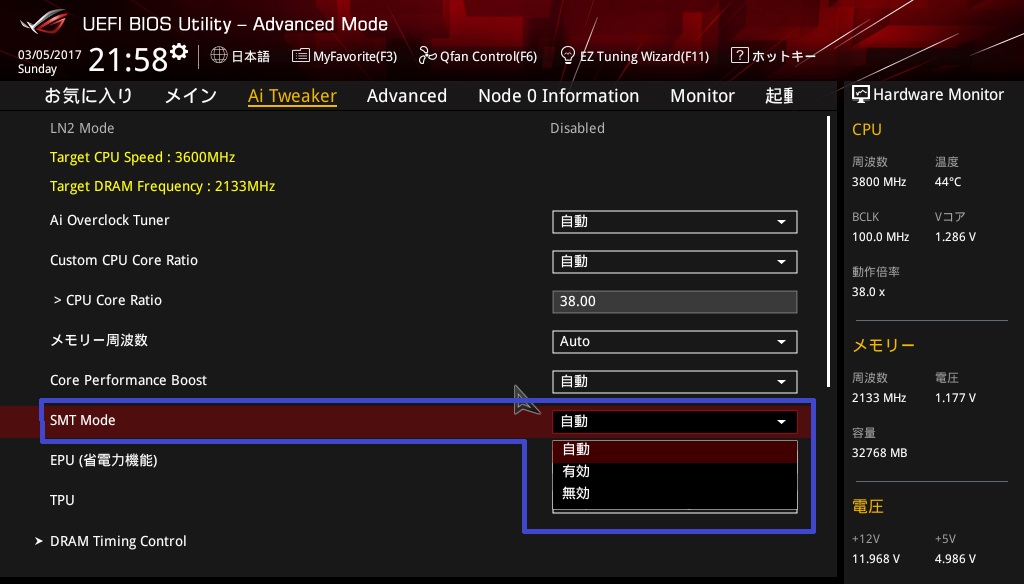Image resolution: width=1024 pixels, height=584 pixels.
Task: Click the Hardware Monitor display icon
Action: (x=861, y=95)
